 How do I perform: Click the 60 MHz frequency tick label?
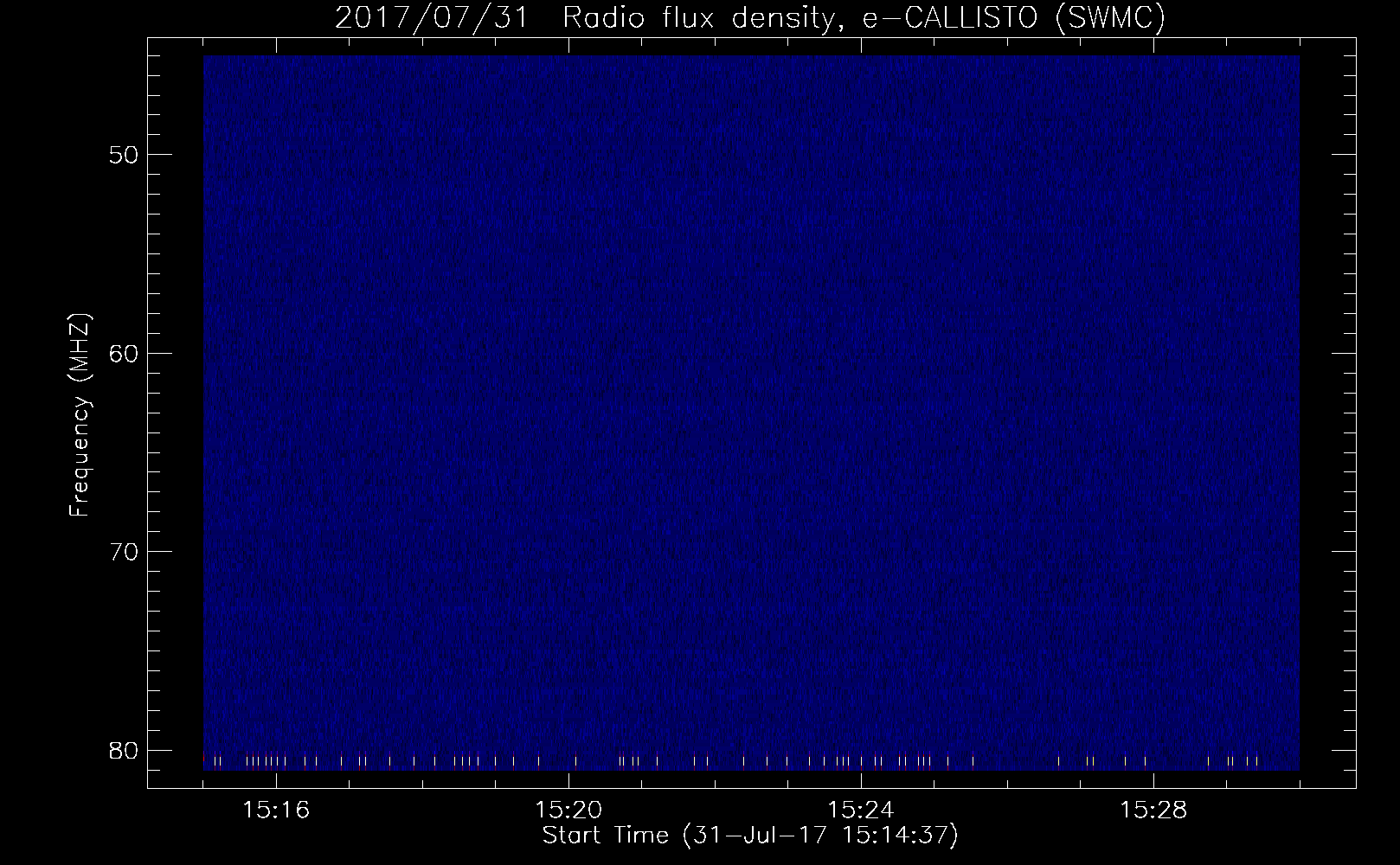(x=123, y=353)
